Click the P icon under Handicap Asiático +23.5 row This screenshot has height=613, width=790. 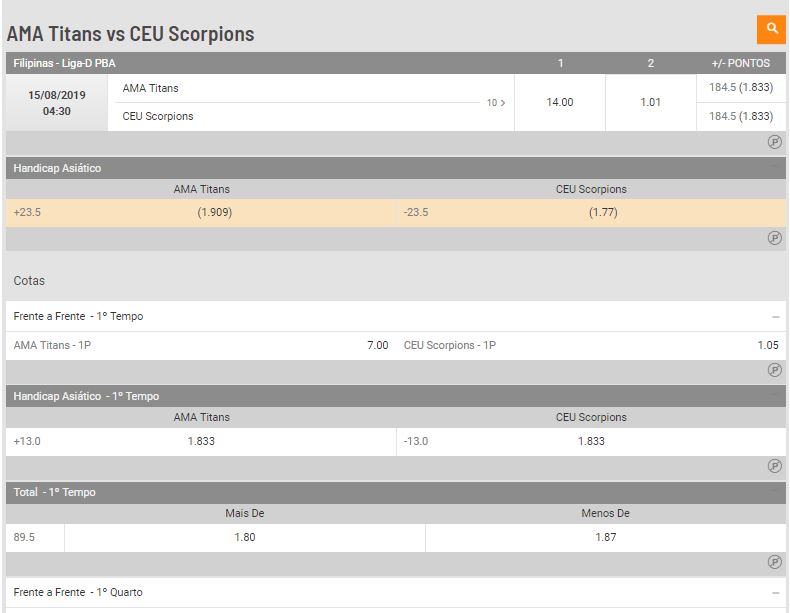click(774, 238)
